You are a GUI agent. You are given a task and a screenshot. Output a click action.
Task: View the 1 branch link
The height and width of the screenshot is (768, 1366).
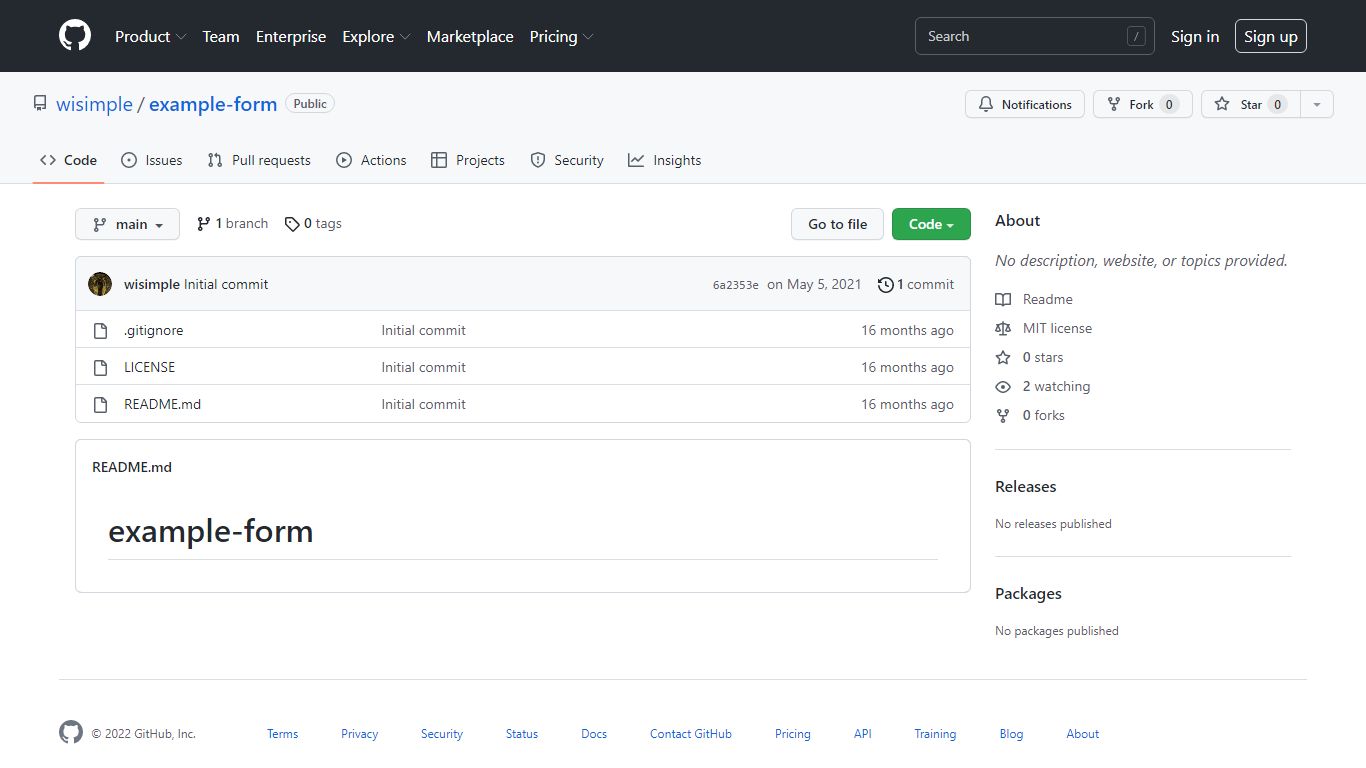[x=233, y=224]
